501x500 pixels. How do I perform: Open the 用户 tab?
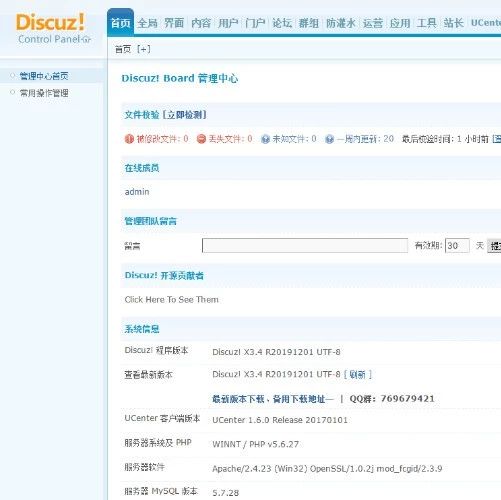[x=228, y=23]
